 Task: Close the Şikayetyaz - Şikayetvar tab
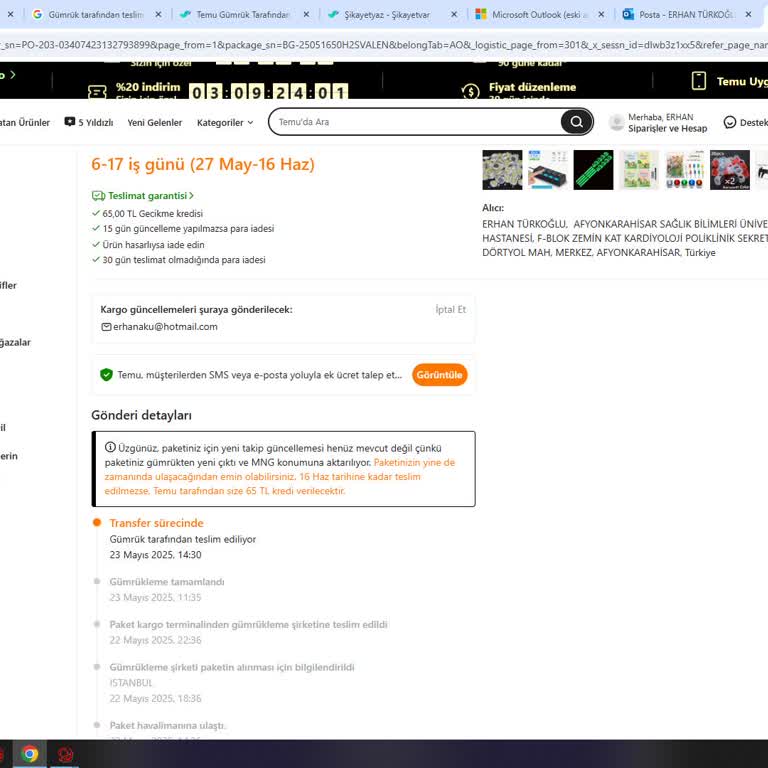(454, 15)
